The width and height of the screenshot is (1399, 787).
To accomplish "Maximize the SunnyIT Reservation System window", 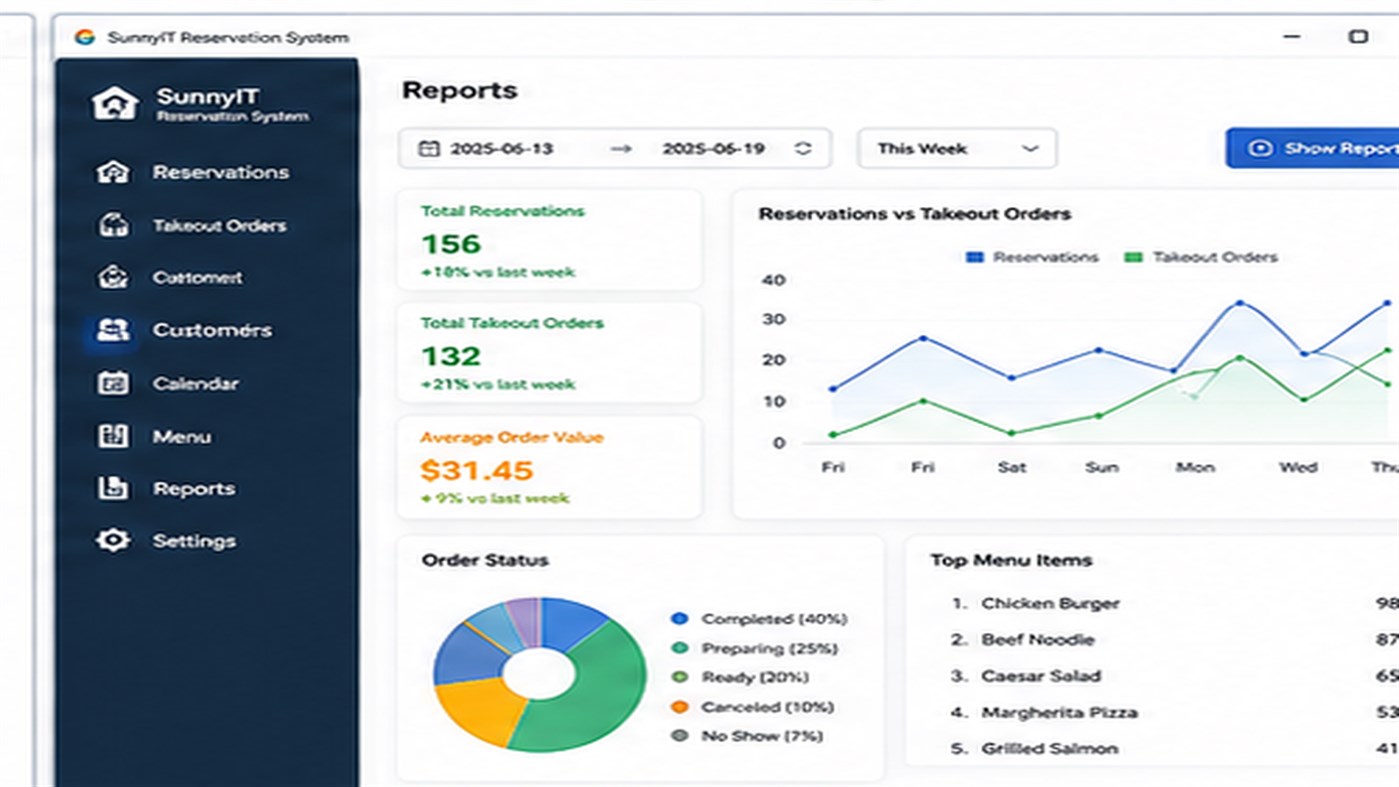I will pyautogui.click(x=1358, y=37).
